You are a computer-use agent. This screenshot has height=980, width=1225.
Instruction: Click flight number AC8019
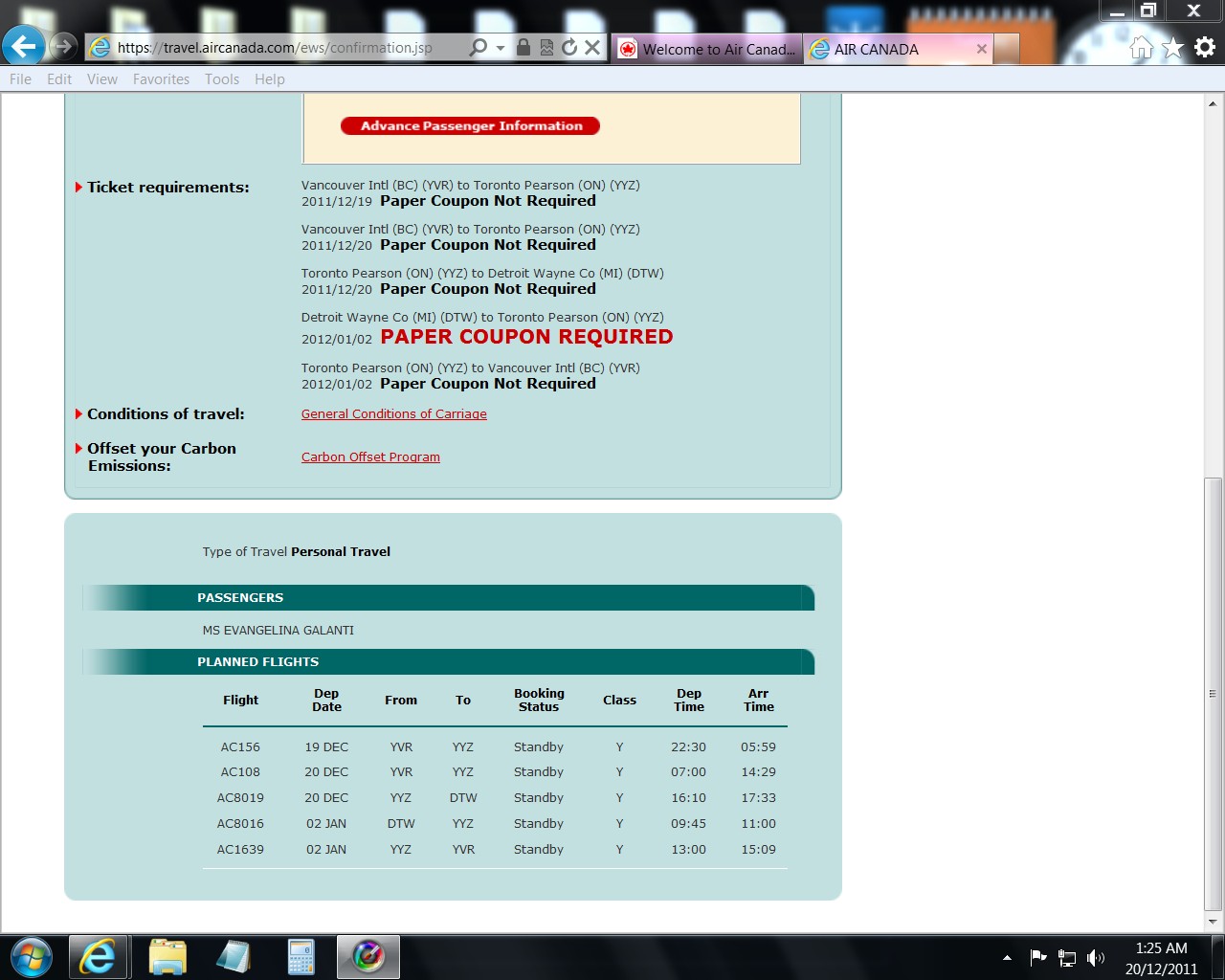(x=240, y=798)
